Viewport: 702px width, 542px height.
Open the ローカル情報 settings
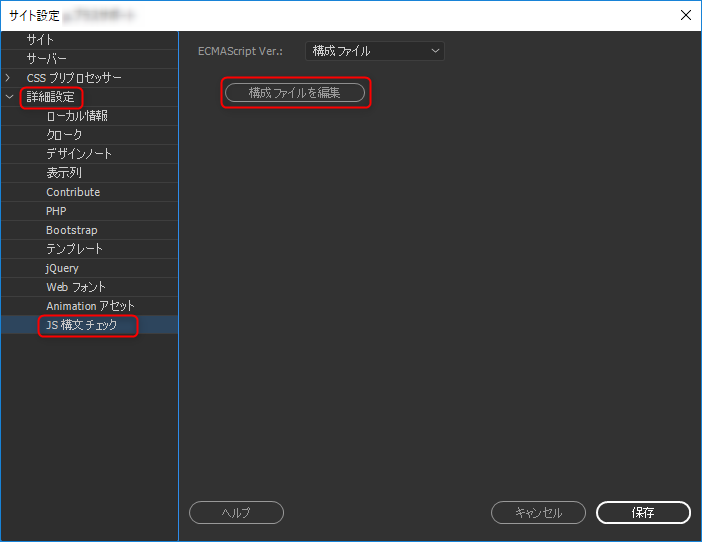(x=77, y=116)
